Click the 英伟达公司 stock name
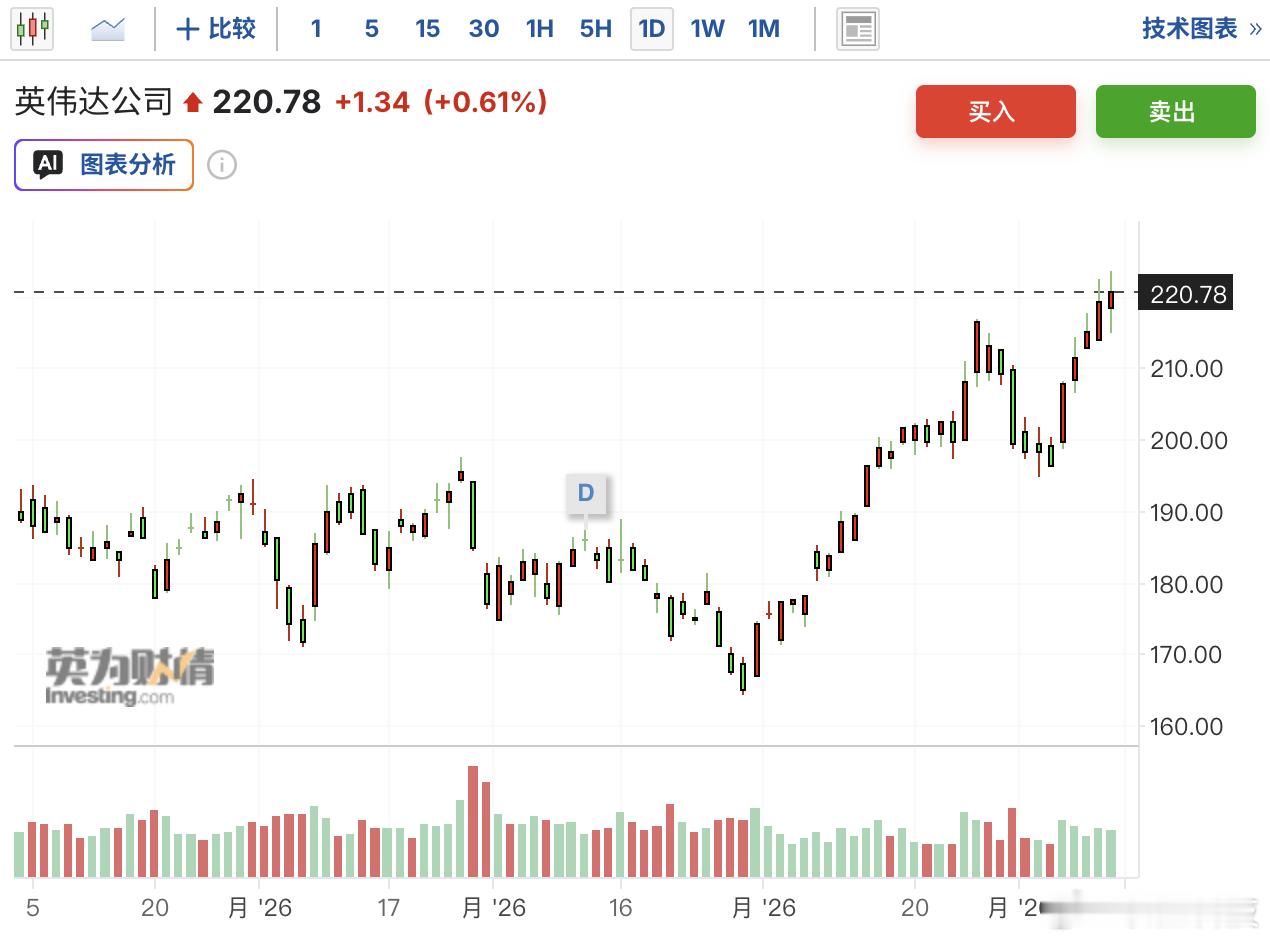 [x=94, y=102]
